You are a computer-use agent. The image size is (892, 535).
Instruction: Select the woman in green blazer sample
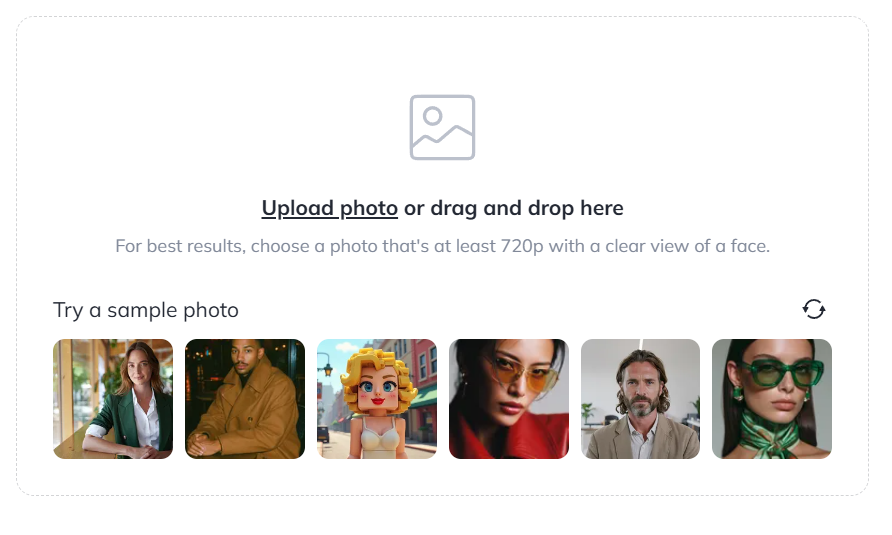113,399
